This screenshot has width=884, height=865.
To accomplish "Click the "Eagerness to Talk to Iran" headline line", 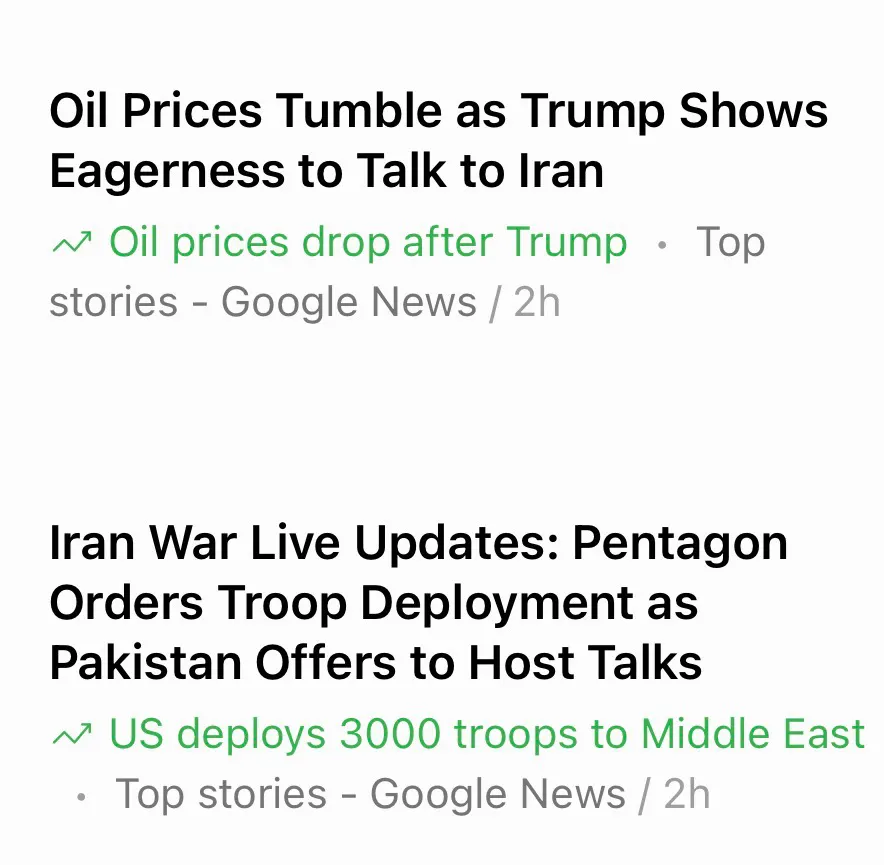I will tap(326, 171).
